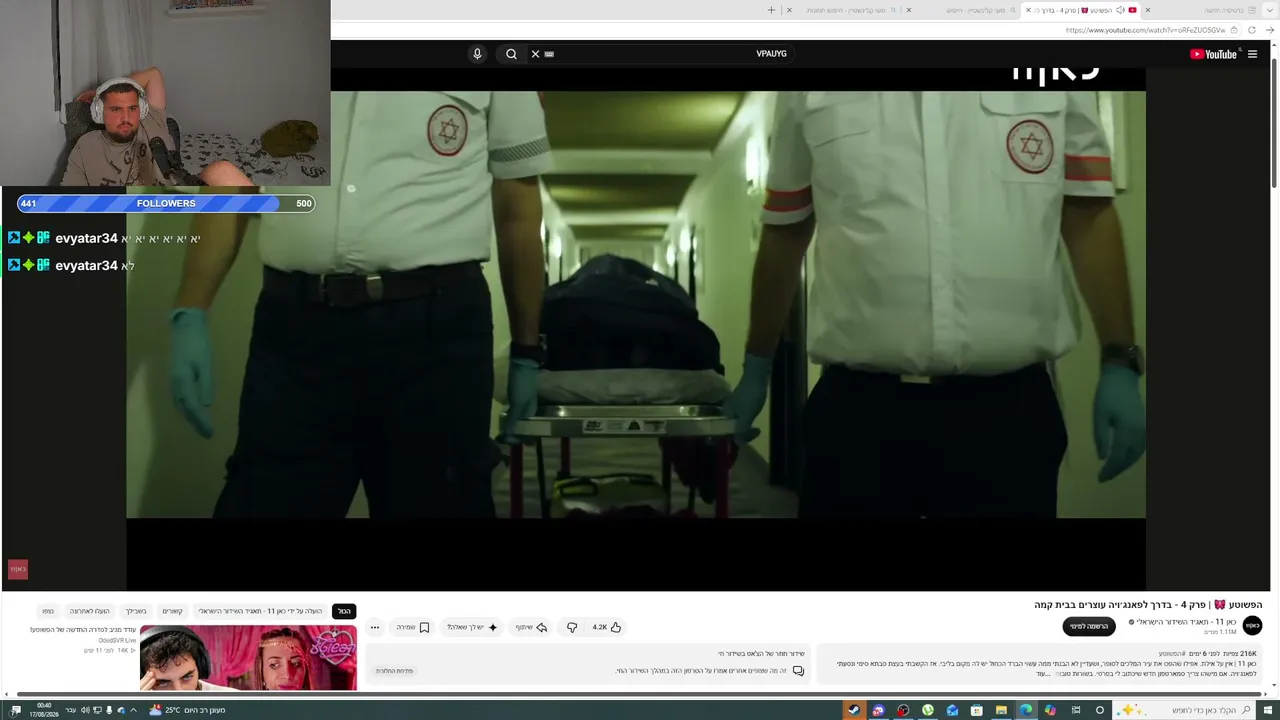Image resolution: width=1280 pixels, height=720 pixels.
Task: Select the נצפו filter chip
Action: (x=48, y=611)
